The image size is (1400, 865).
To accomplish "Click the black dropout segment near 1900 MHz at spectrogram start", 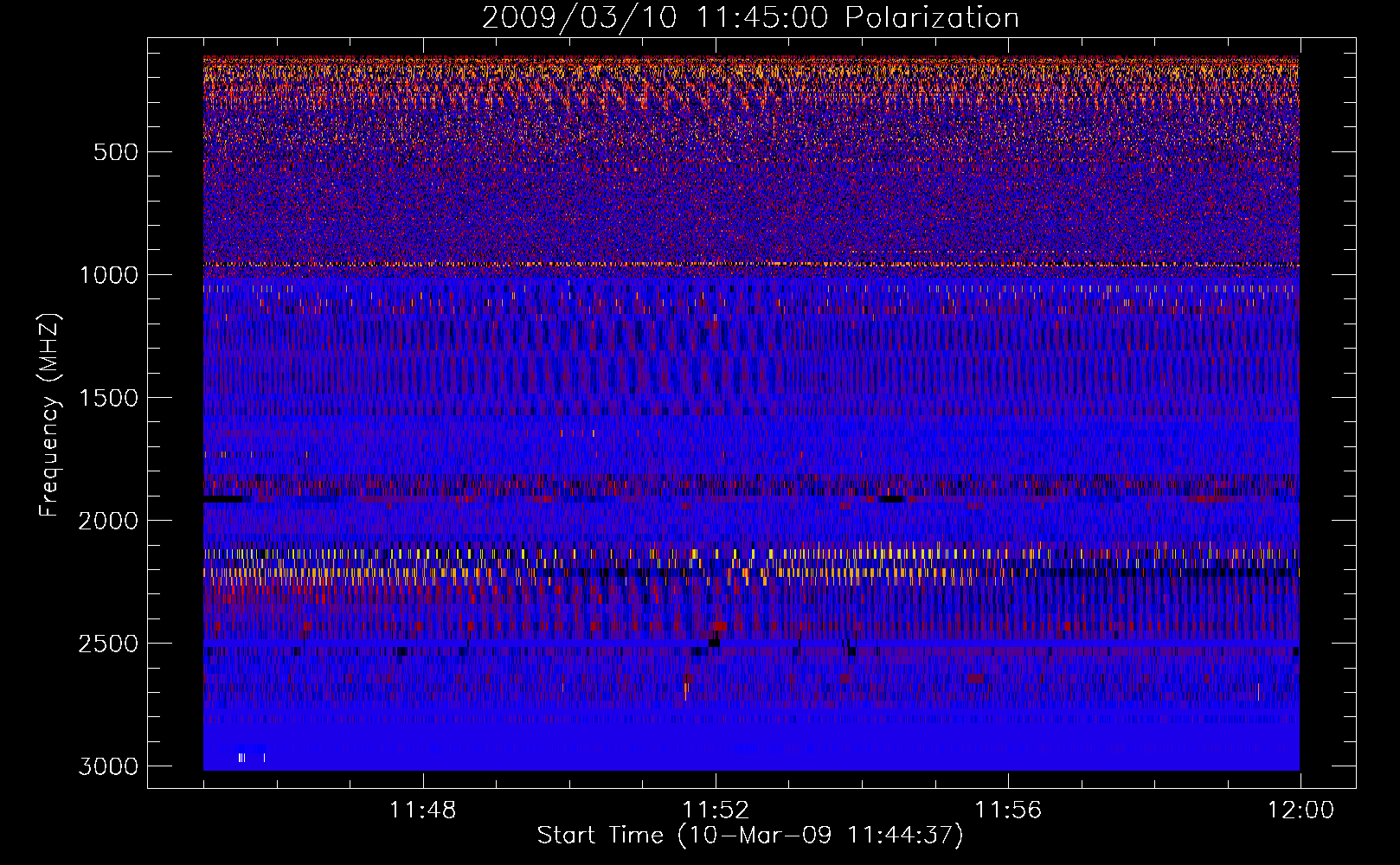I will tap(223, 499).
